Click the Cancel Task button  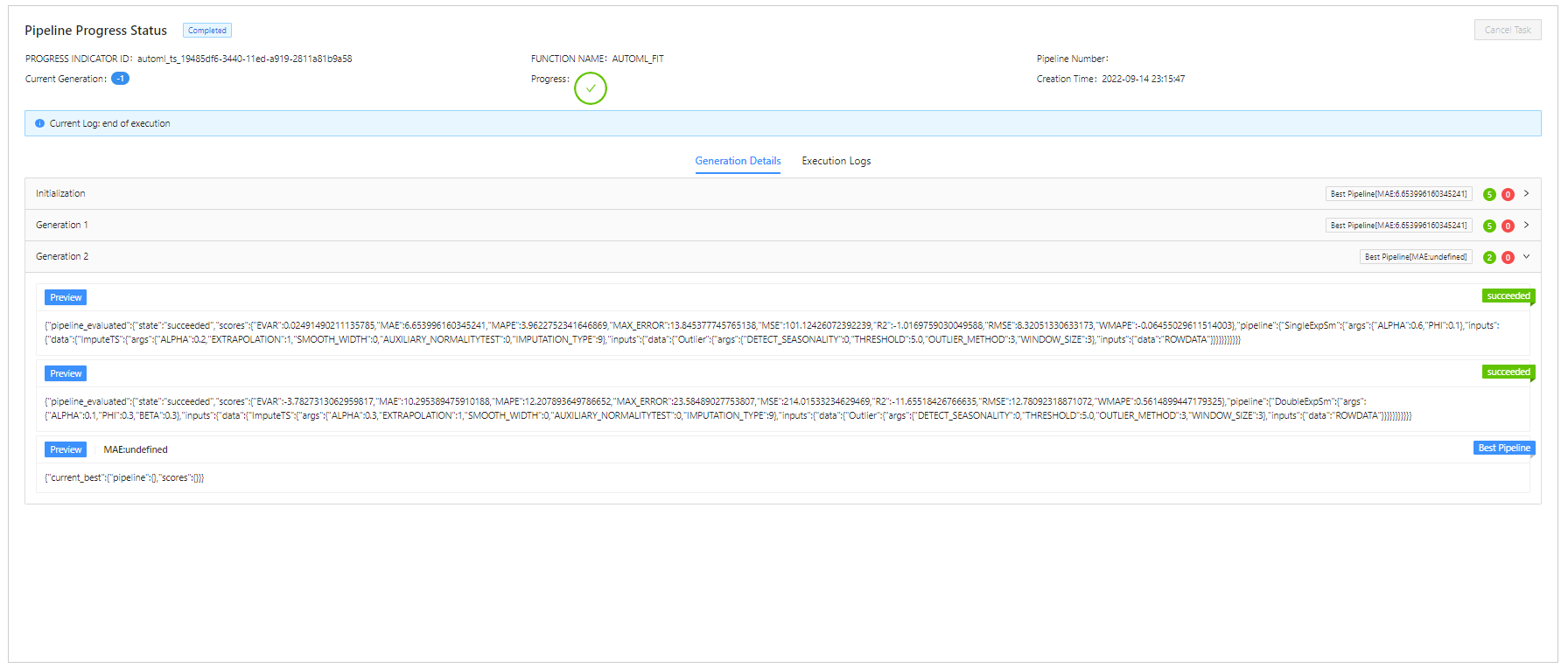coord(1507,30)
